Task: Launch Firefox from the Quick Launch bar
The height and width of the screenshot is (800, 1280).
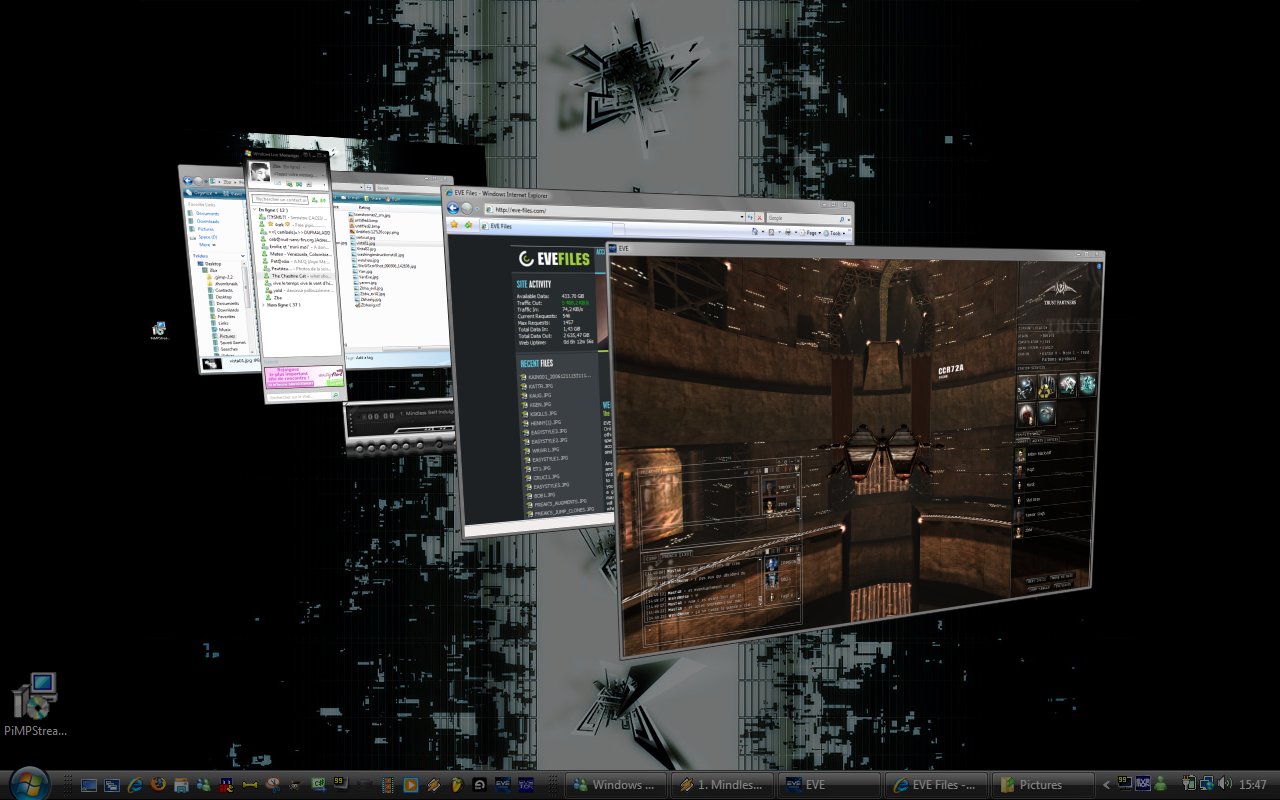Action: (158, 785)
